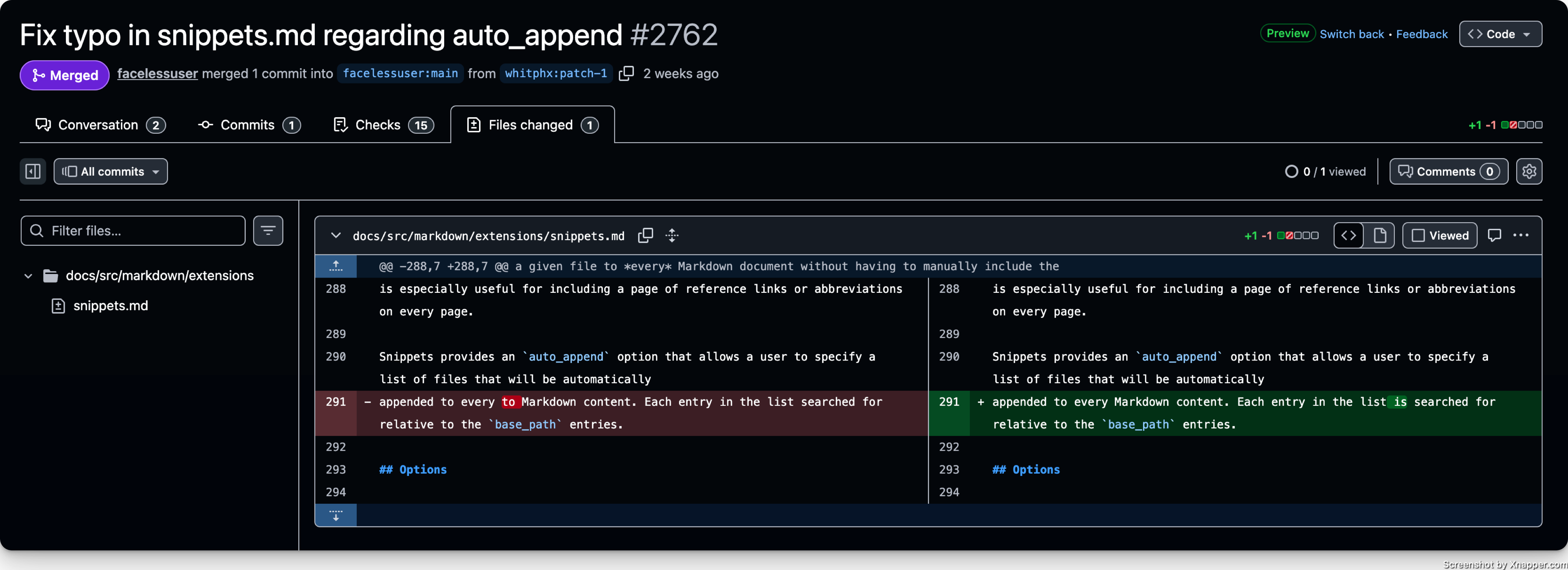This screenshot has height=570, width=1568.
Task: Expand lines below the diff hunk
Action: pos(336,515)
